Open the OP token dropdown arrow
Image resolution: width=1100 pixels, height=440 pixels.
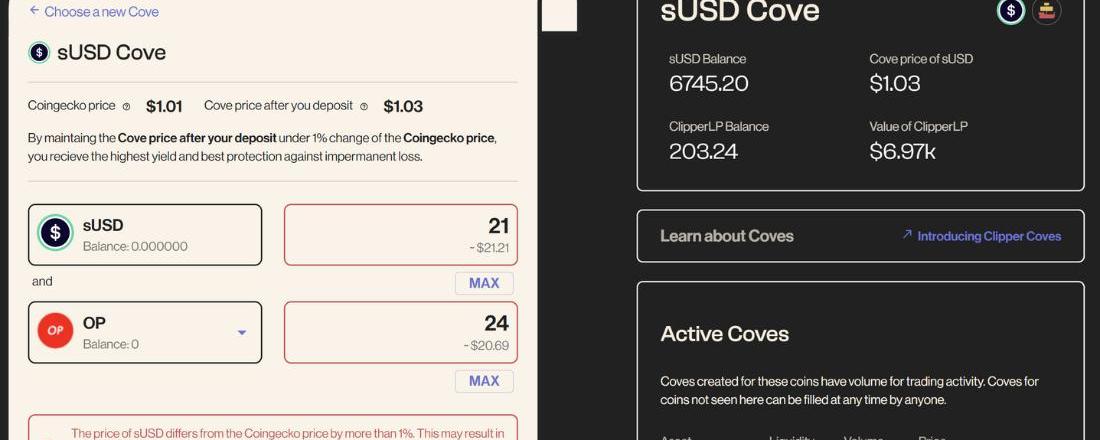[241, 332]
